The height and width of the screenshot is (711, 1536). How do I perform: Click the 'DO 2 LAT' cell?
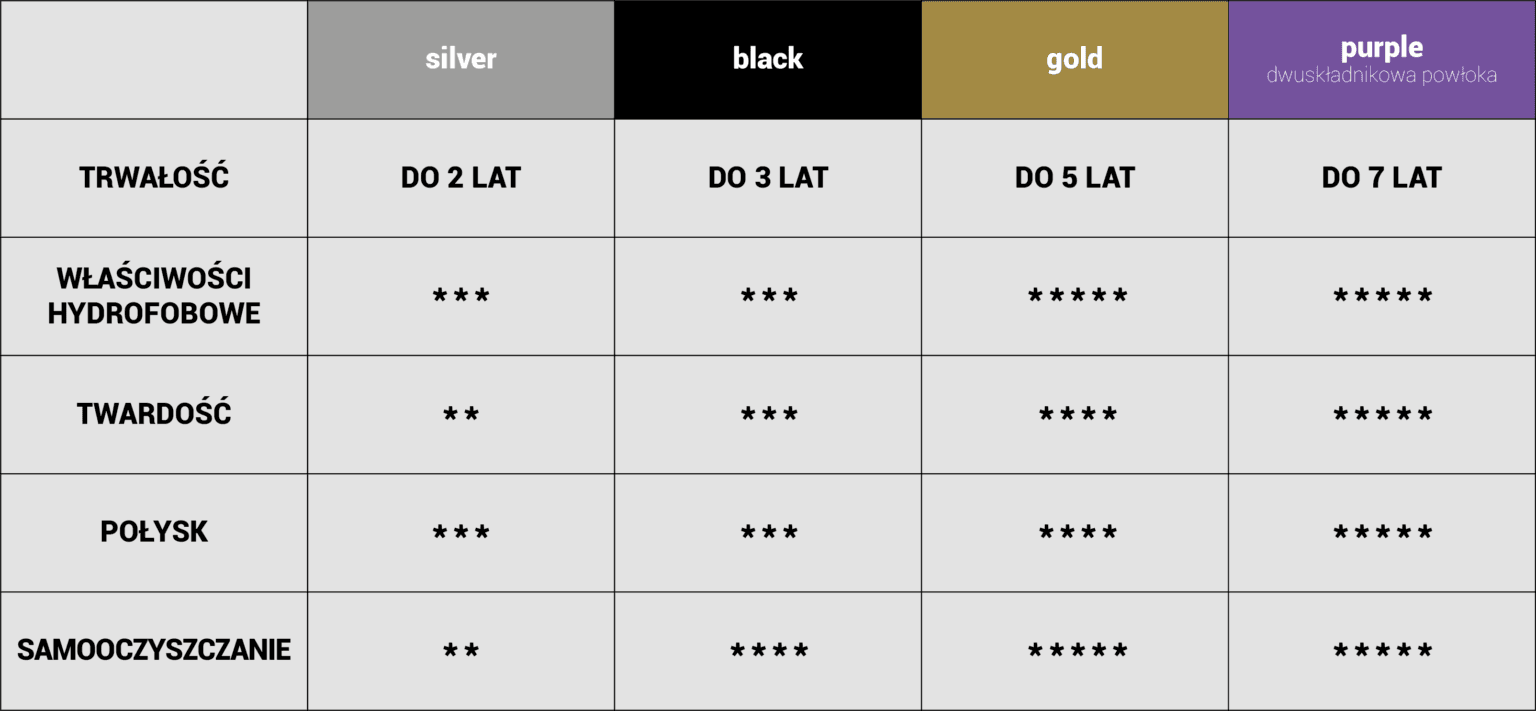(x=461, y=178)
